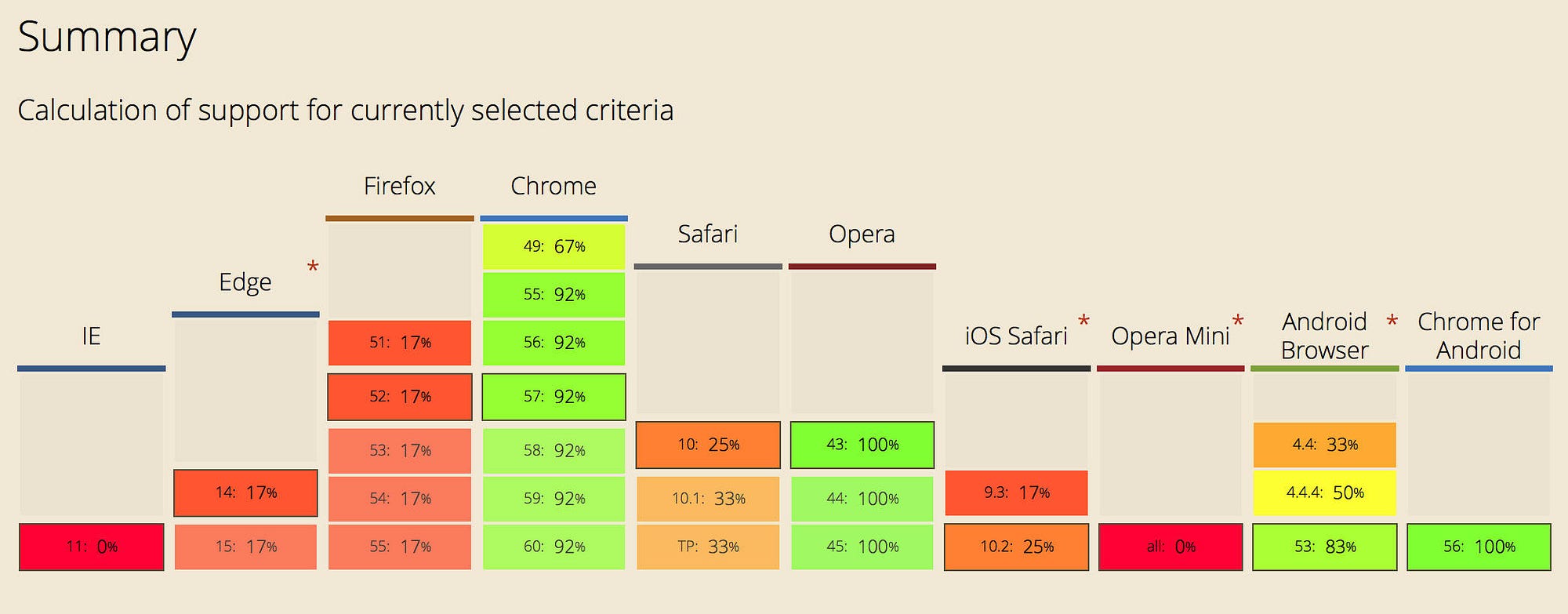The width and height of the screenshot is (1568, 614).
Task: Click the Chrome 57 92% current version
Action: coord(554,397)
